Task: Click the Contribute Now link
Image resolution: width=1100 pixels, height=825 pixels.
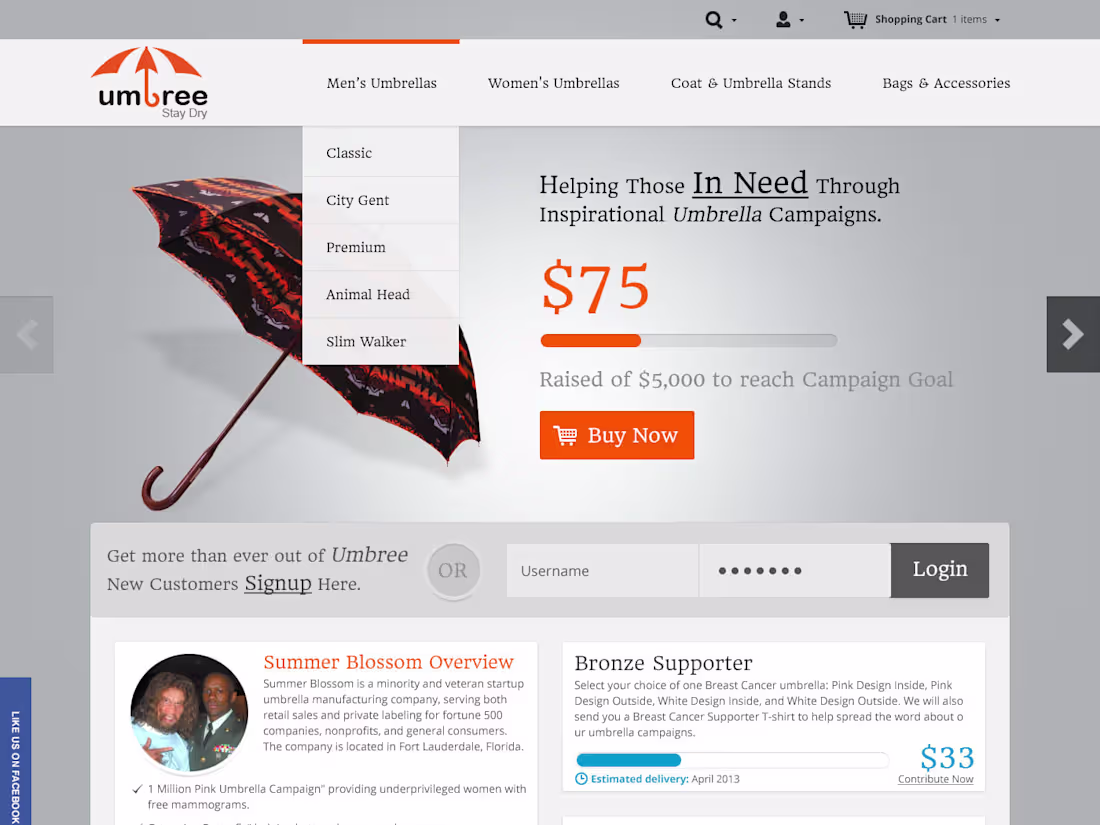Action: click(x=935, y=779)
